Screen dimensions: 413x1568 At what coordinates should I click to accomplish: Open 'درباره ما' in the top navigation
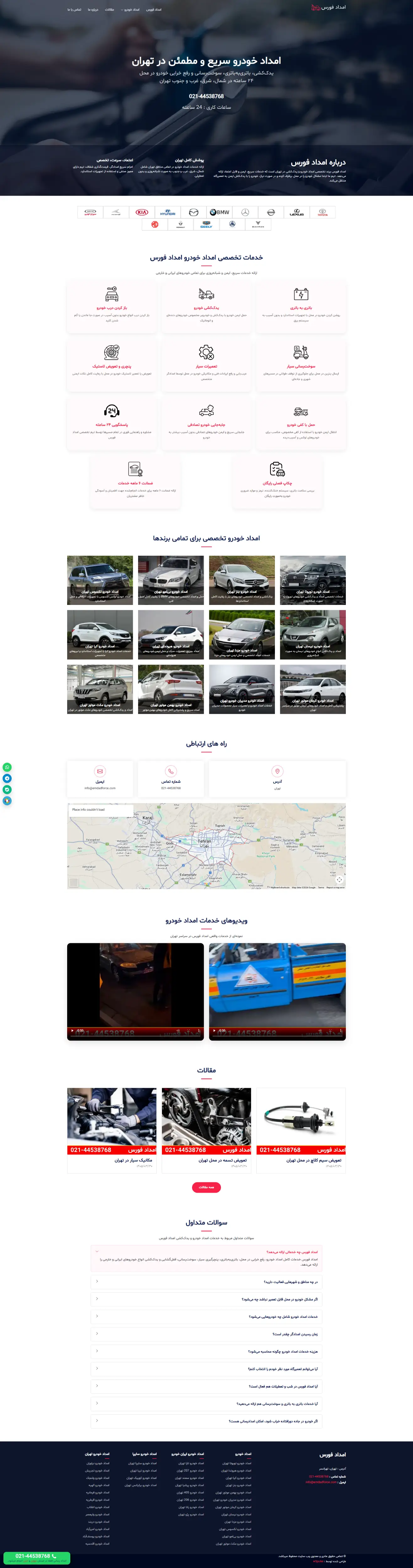point(93,10)
